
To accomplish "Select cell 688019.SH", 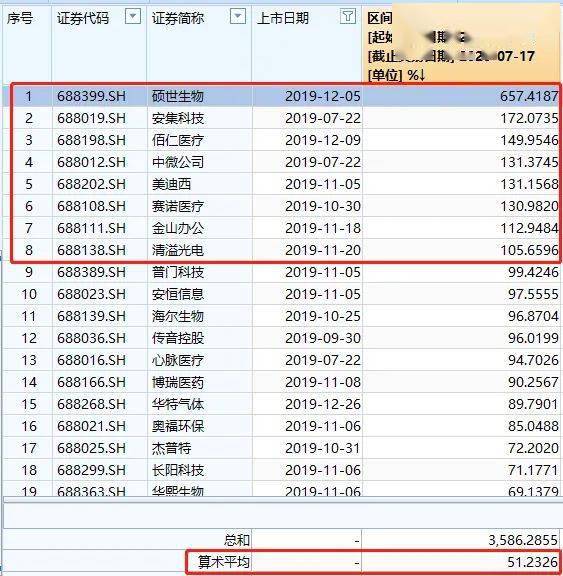I will click(x=91, y=118).
